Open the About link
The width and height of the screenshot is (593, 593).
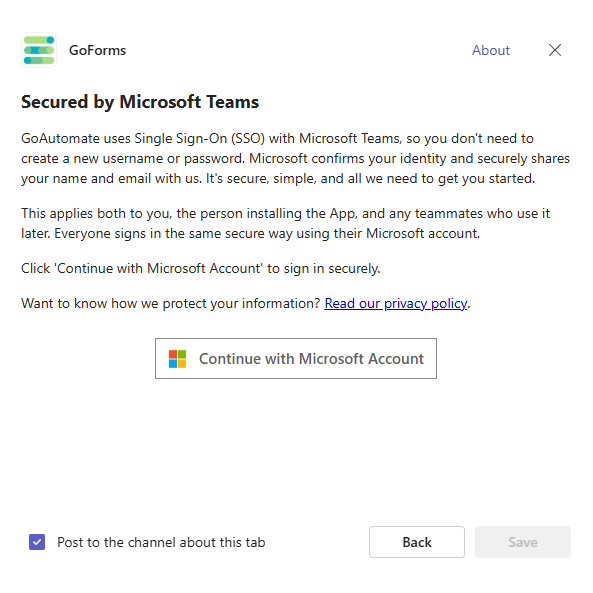tap(491, 50)
